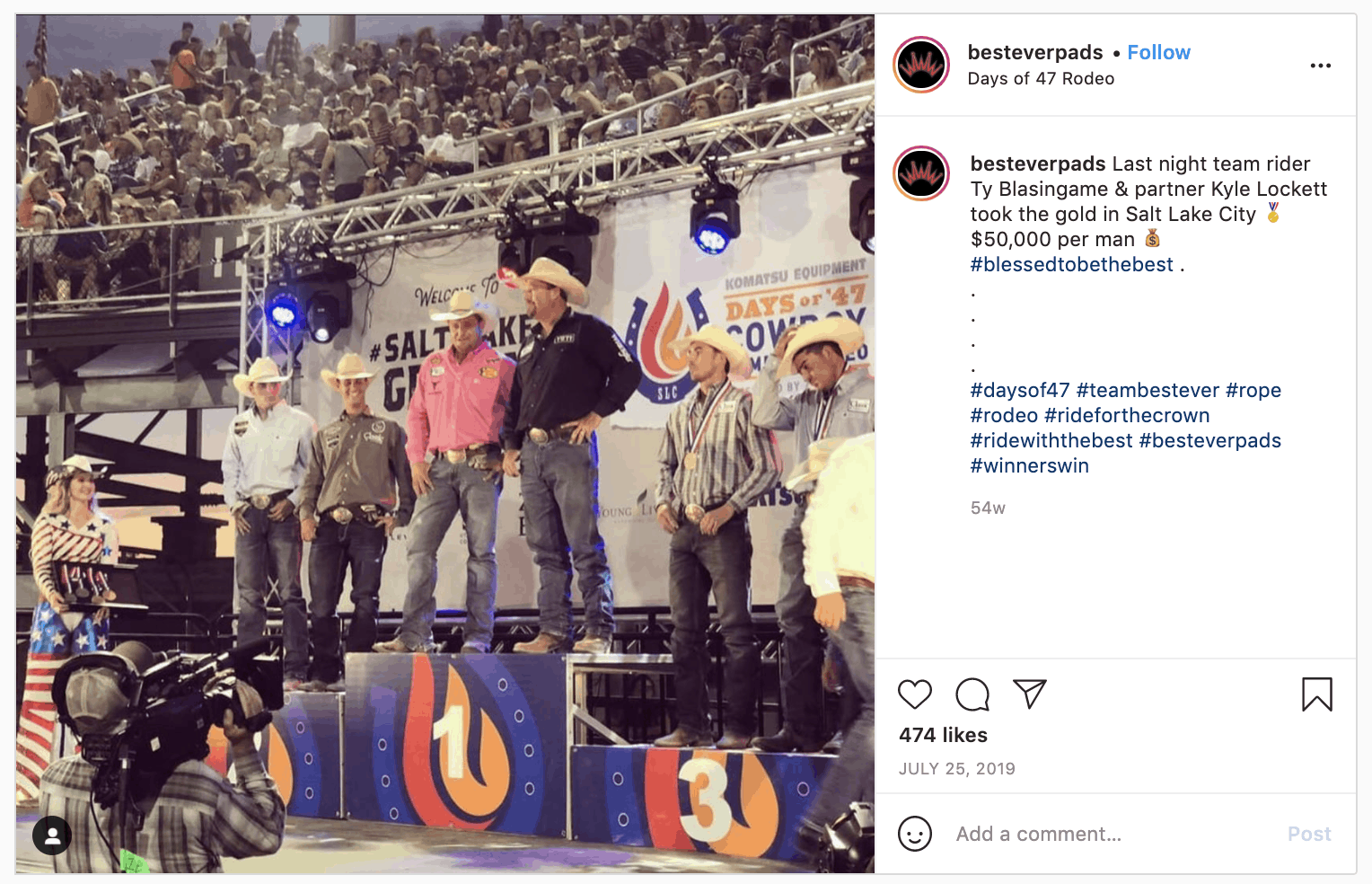Image resolution: width=1372 pixels, height=884 pixels.
Task: Open the July 25, 2019 post date link
Action: (x=957, y=769)
